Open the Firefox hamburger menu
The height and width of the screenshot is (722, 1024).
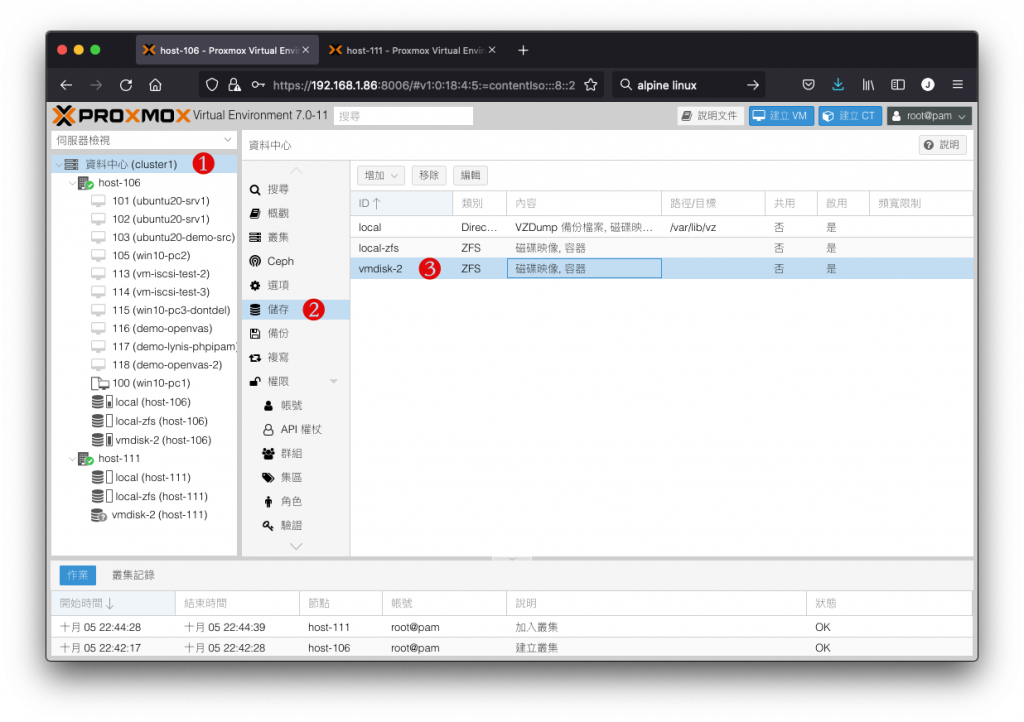957,85
